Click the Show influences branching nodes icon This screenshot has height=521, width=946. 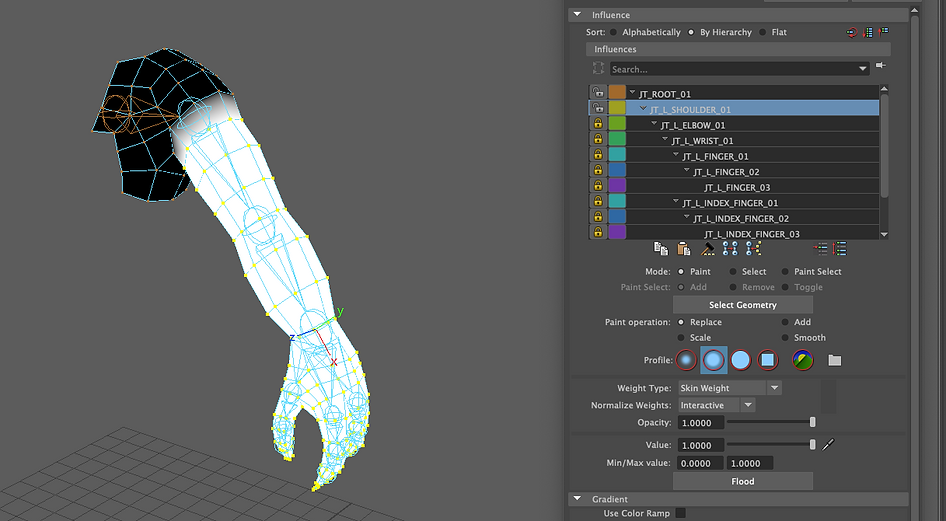tap(753, 248)
